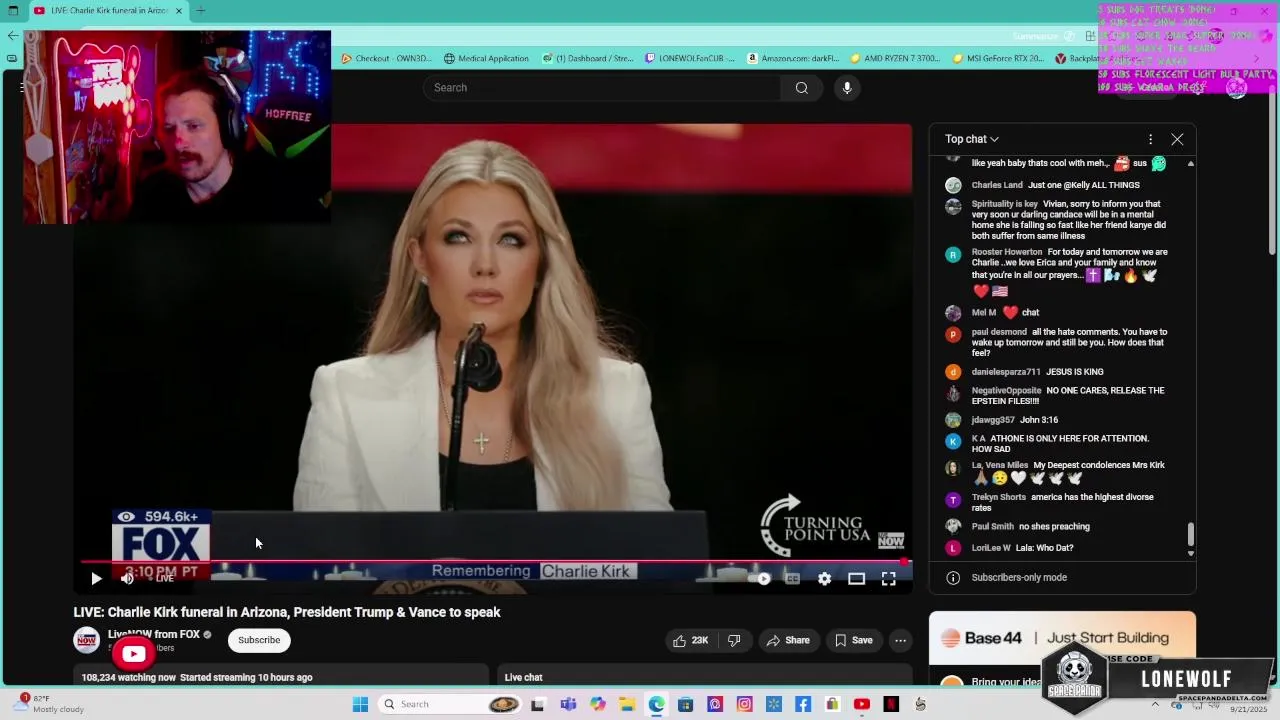Open weather widget on taskbar
1280x720 pixels.
pos(50,704)
